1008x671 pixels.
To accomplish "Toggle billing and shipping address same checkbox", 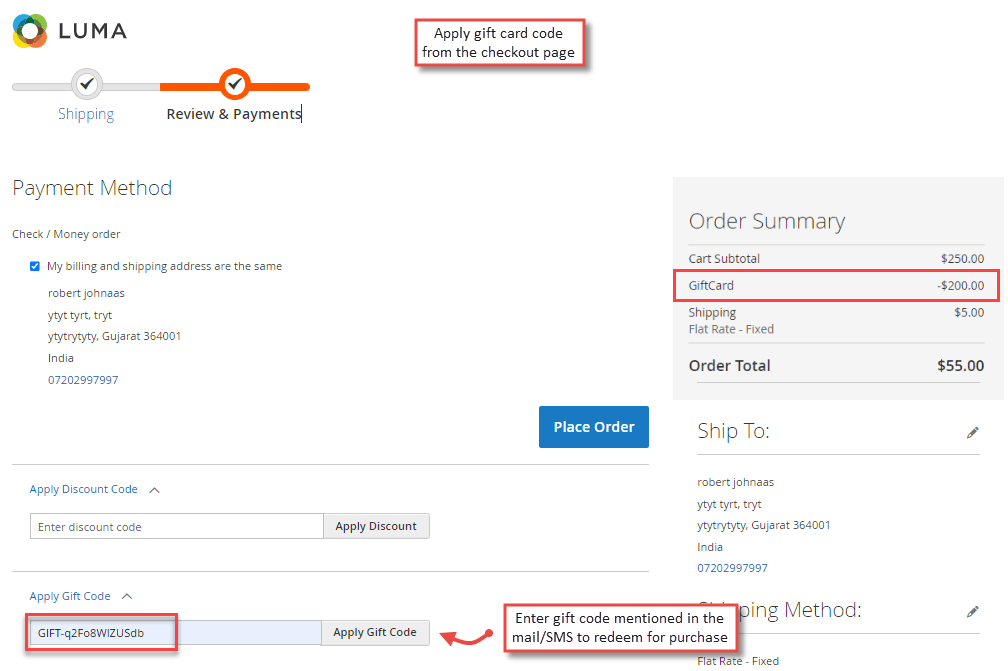I will coord(35,266).
